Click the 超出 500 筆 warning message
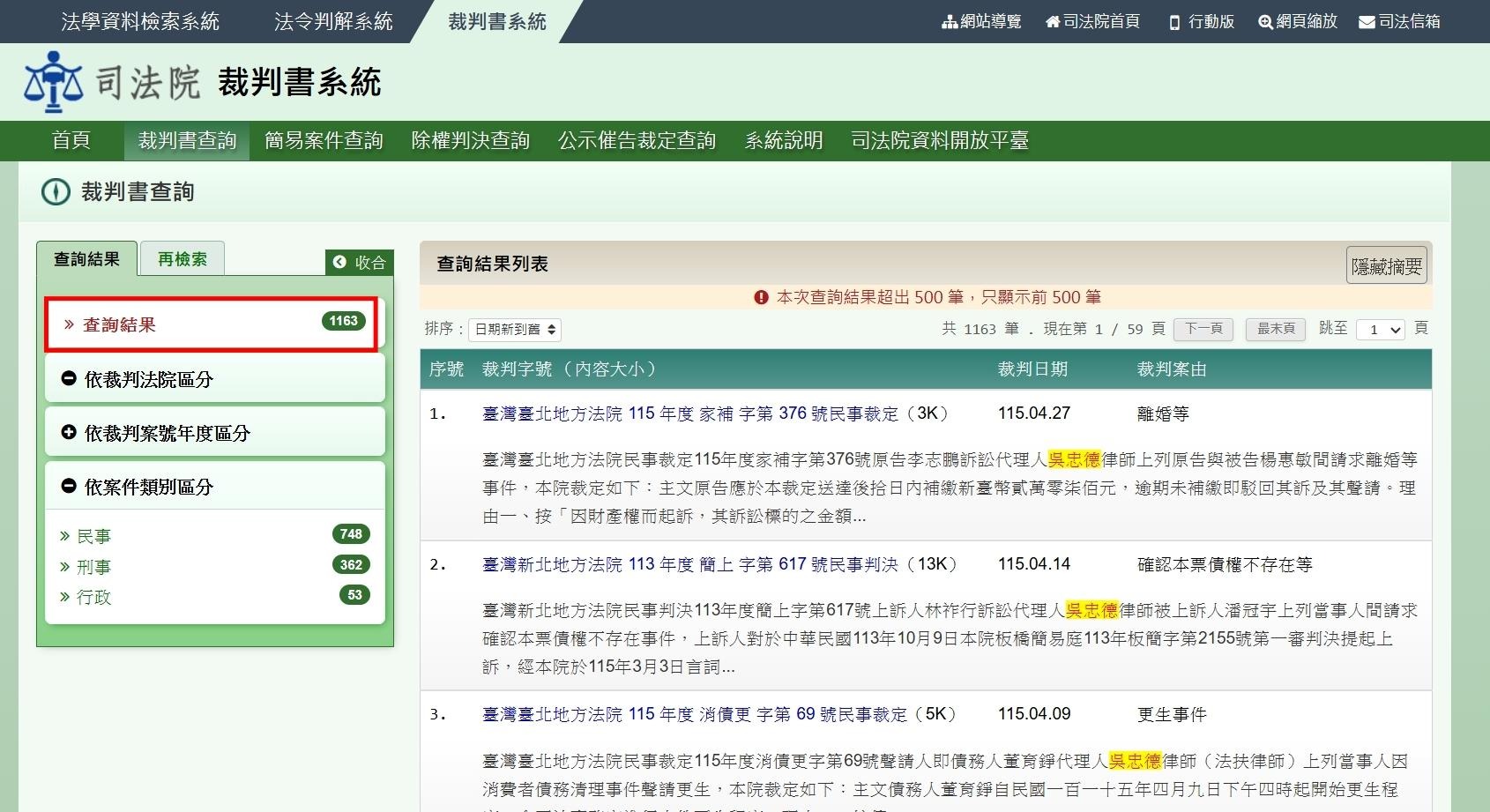The height and width of the screenshot is (812, 1490). point(928,297)
